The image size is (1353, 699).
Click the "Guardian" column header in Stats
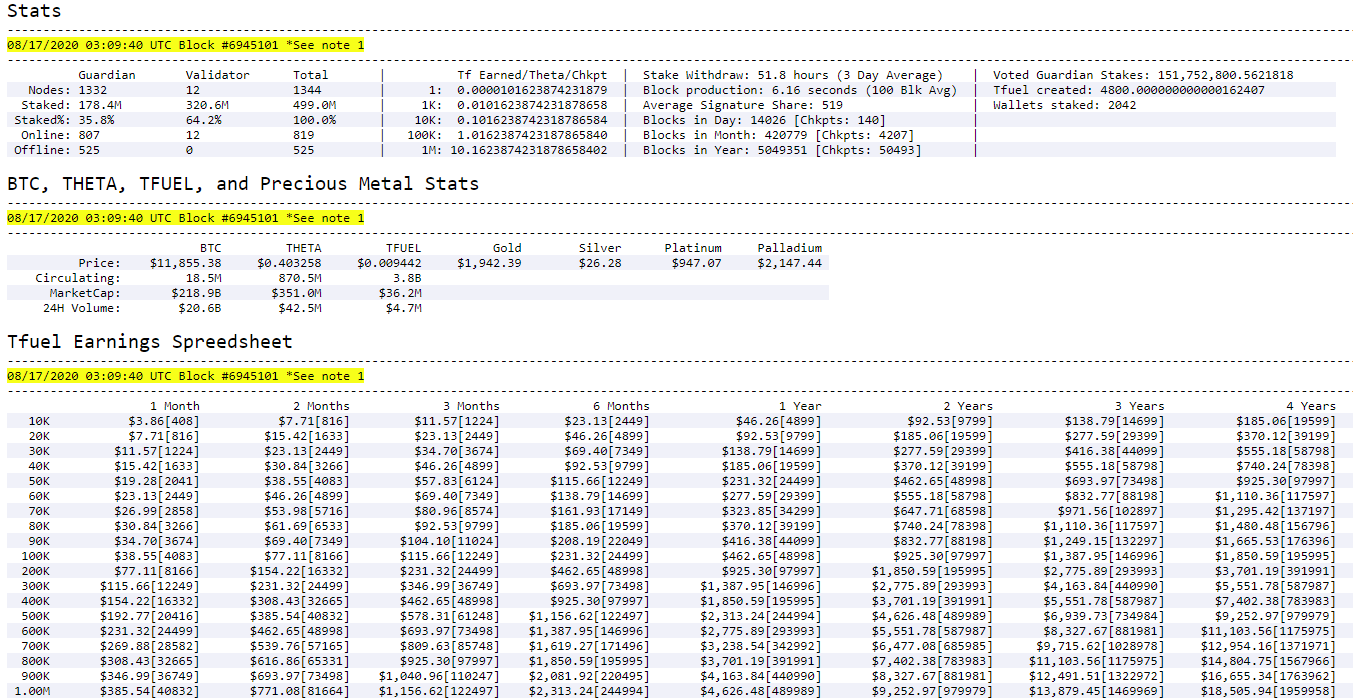pyautogui.click(x=107, y=75)
